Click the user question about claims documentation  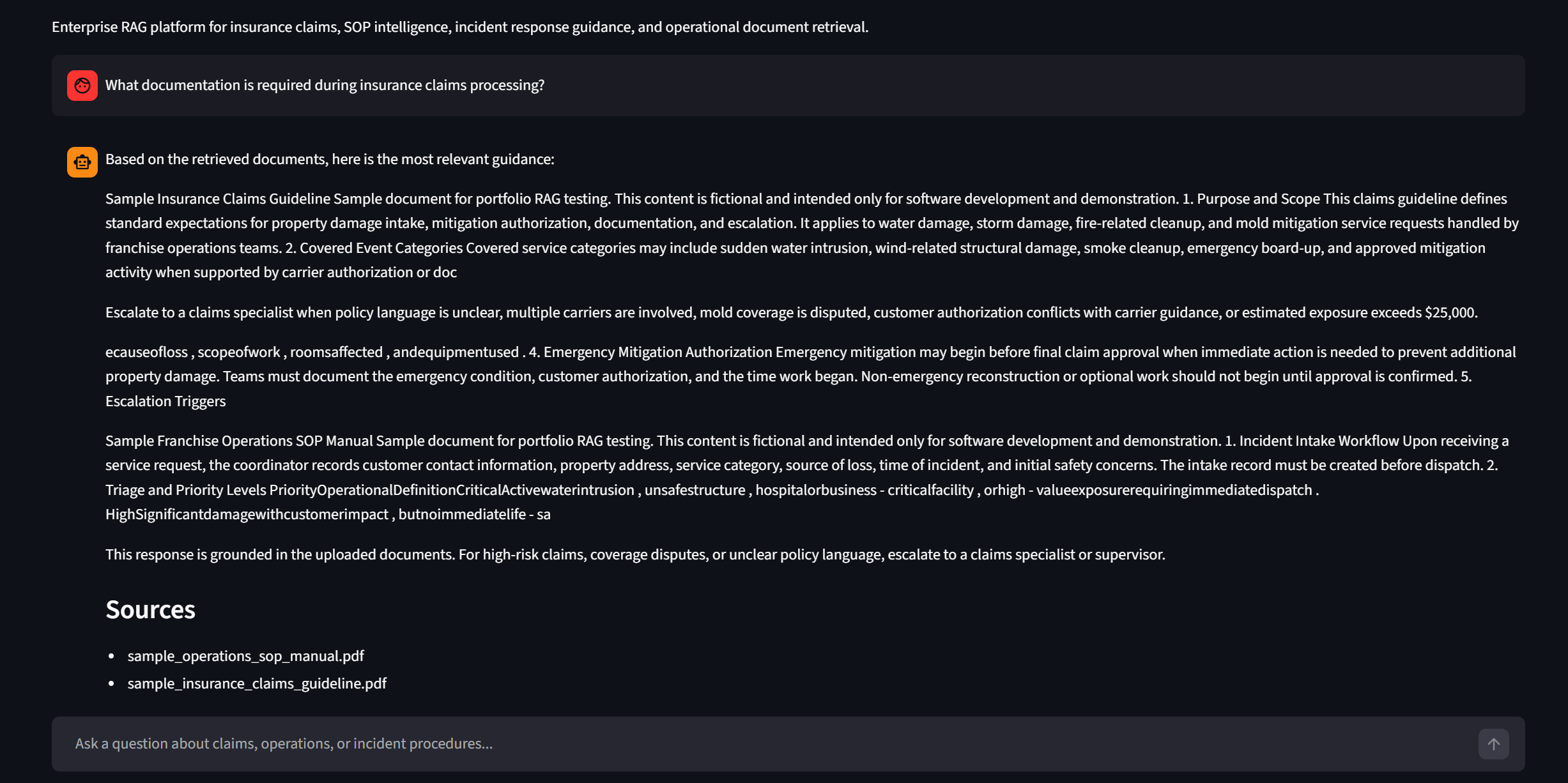[325, 86]
